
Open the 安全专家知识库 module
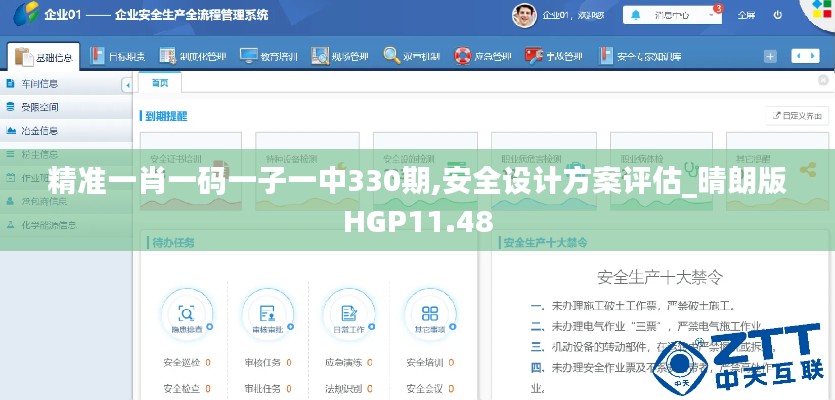click(640, 56)
